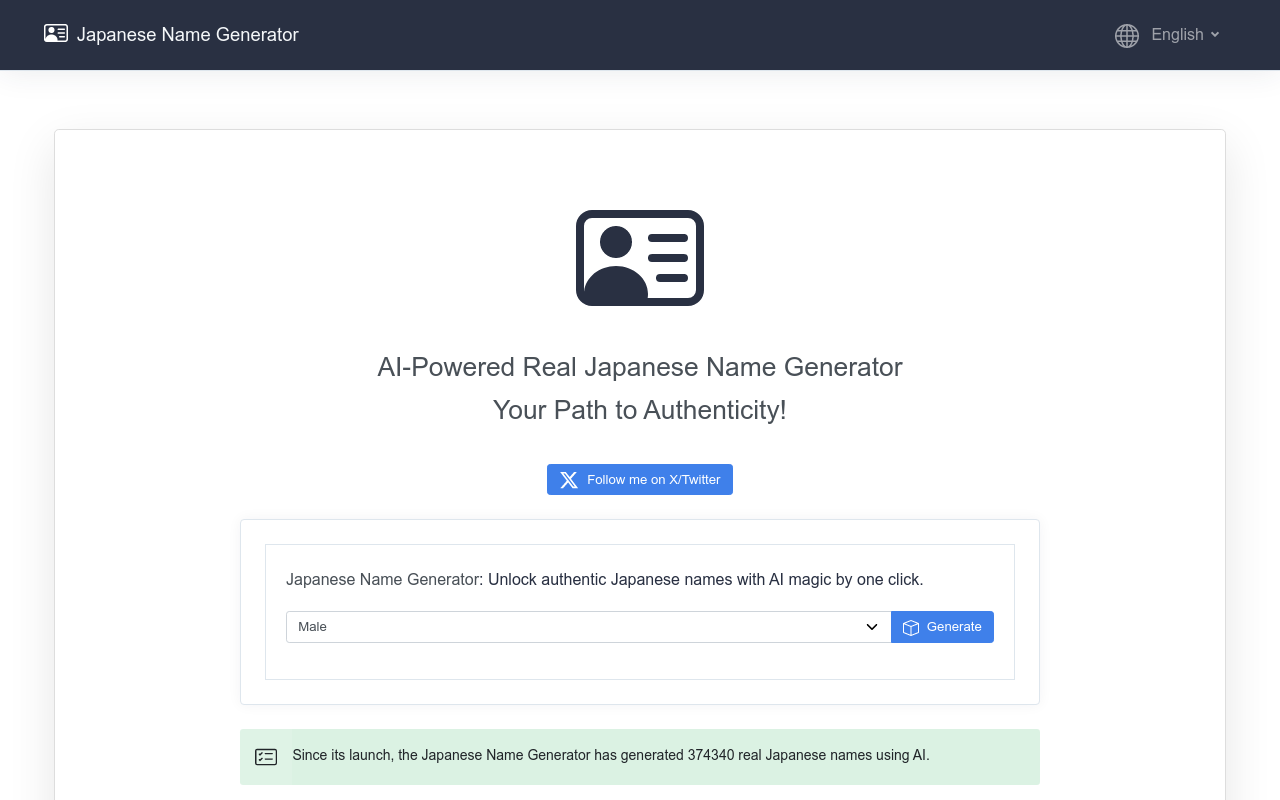The width and height of the screenshot is (1280, 800).
Task: Click the globe icon near English
Action: coord(1126,35)
